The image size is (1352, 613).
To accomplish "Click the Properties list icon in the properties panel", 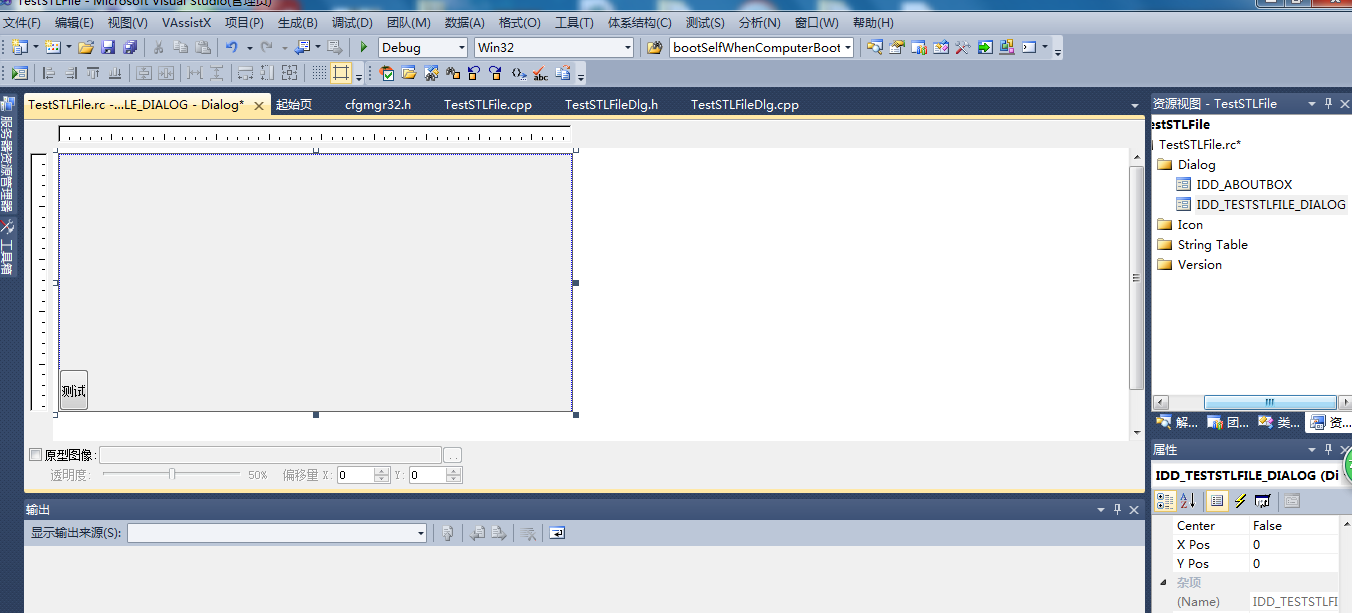I will tap(1217, 501).
